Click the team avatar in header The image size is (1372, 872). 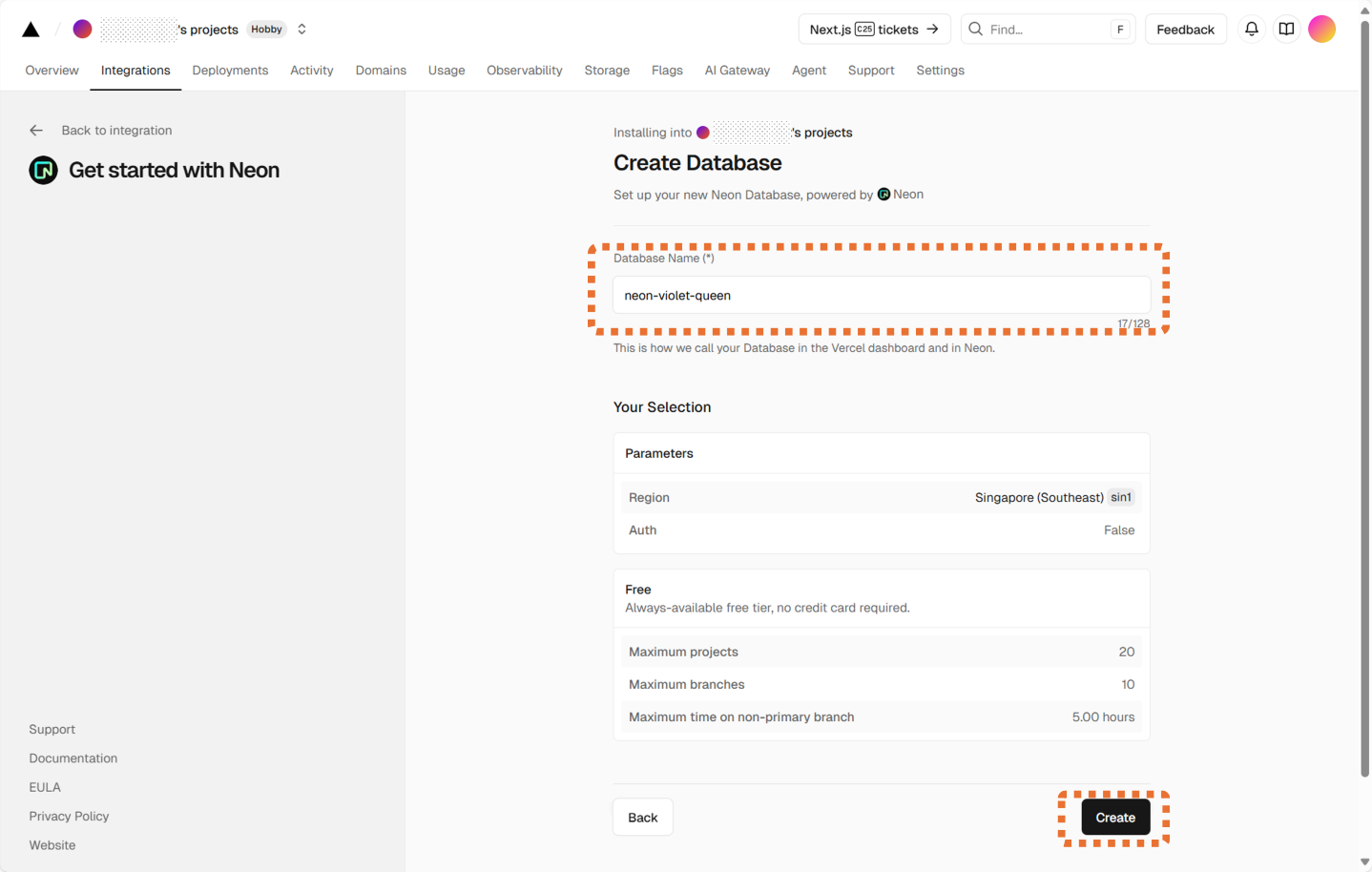[x=83, y=30]
